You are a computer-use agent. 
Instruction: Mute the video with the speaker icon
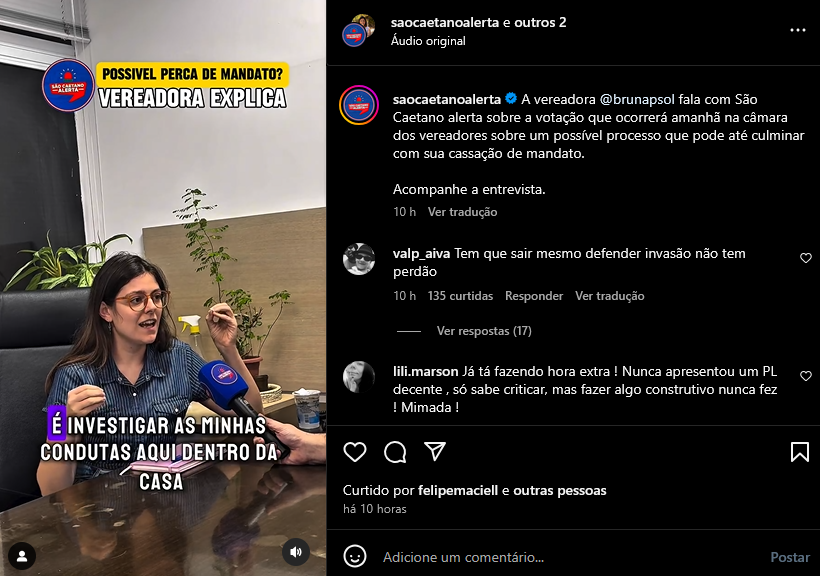(x=295, y=552)
